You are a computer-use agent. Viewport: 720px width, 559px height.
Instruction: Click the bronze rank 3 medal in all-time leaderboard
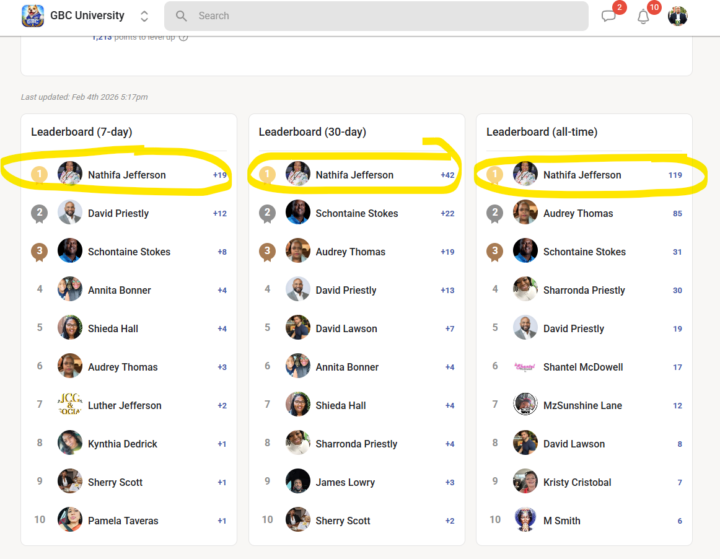(495, 252)
